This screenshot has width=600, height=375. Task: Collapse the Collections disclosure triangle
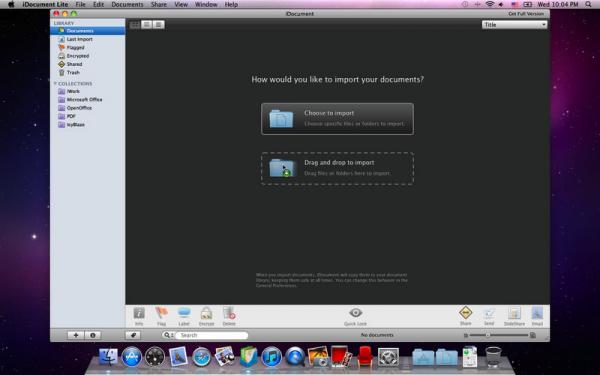pos(55,83)
